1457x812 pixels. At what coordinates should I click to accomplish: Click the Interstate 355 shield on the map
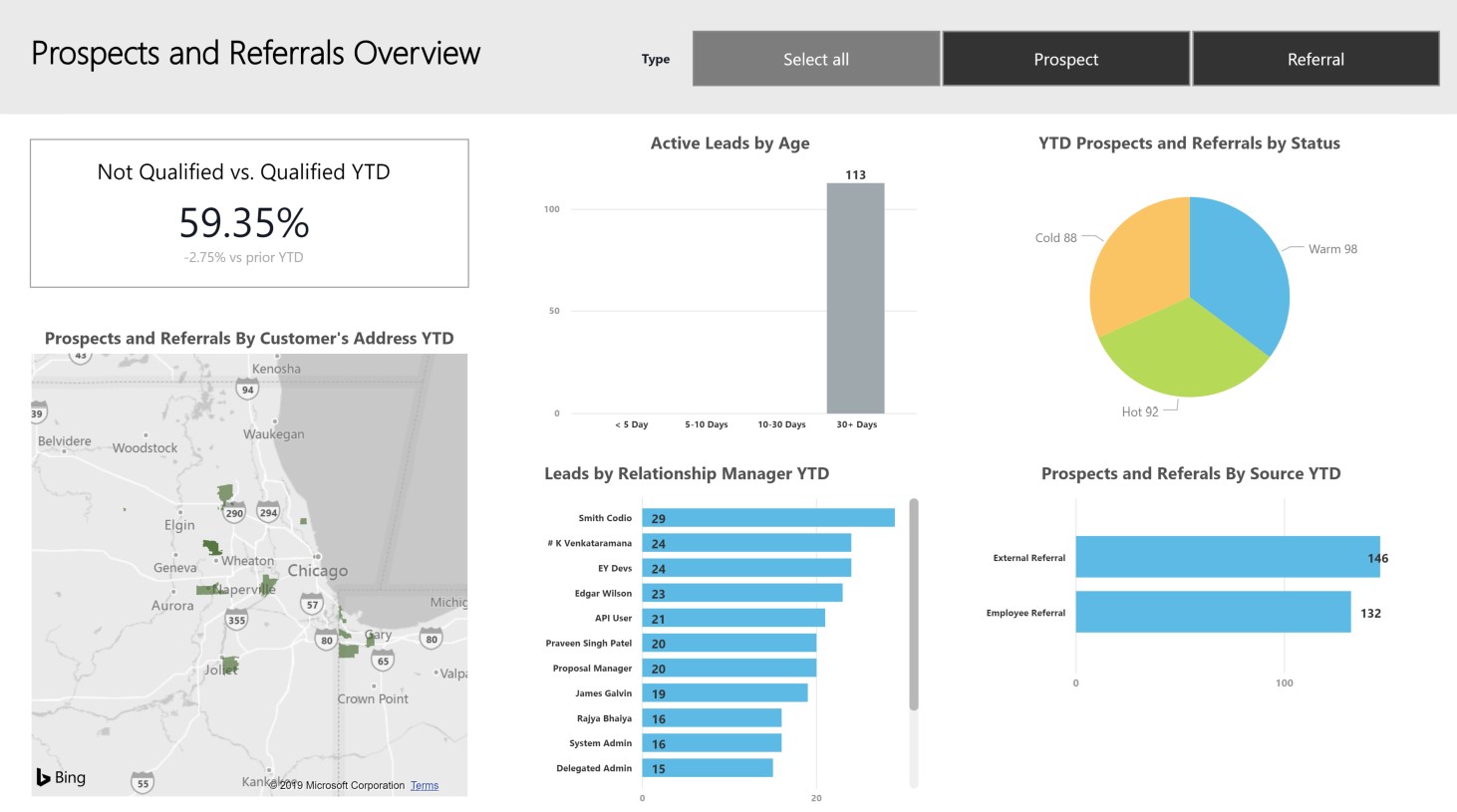click(x=236, y=620)
